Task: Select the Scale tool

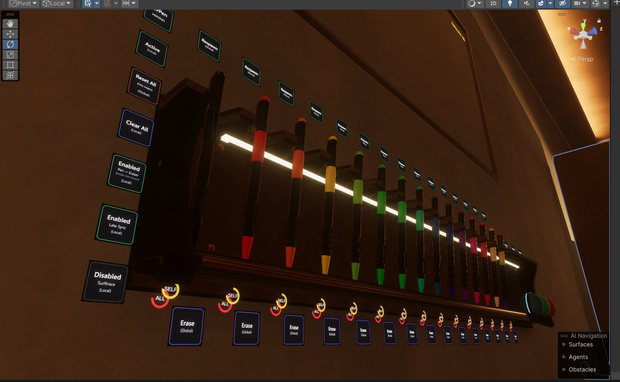Action: pyautogui.click(x=10, y=55)
